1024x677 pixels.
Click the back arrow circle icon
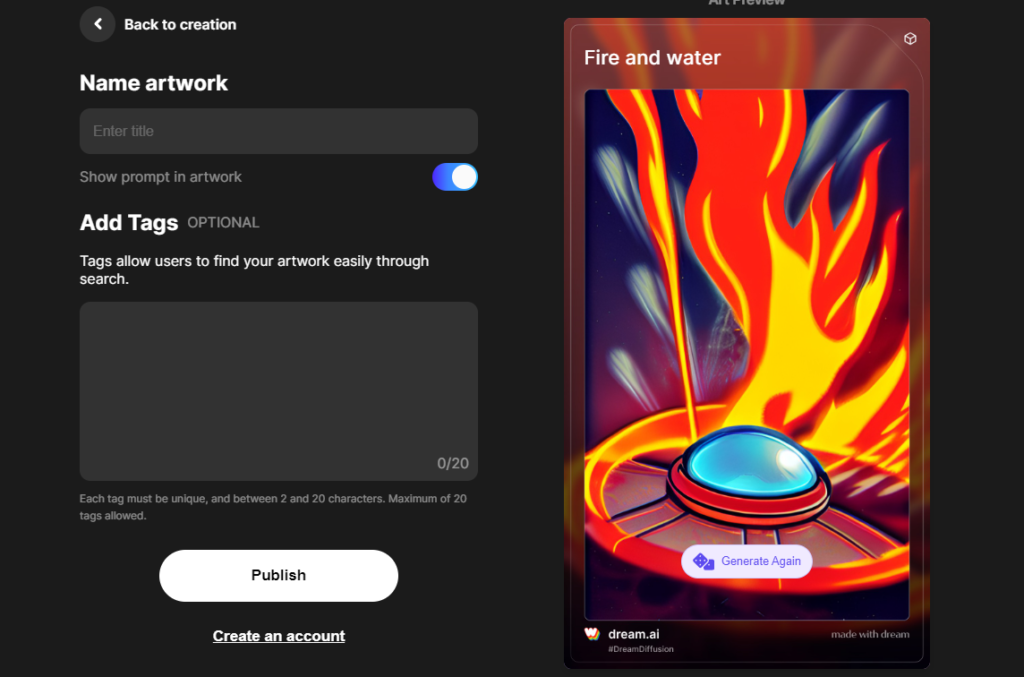pyautogui.click(x=97, y=24)
